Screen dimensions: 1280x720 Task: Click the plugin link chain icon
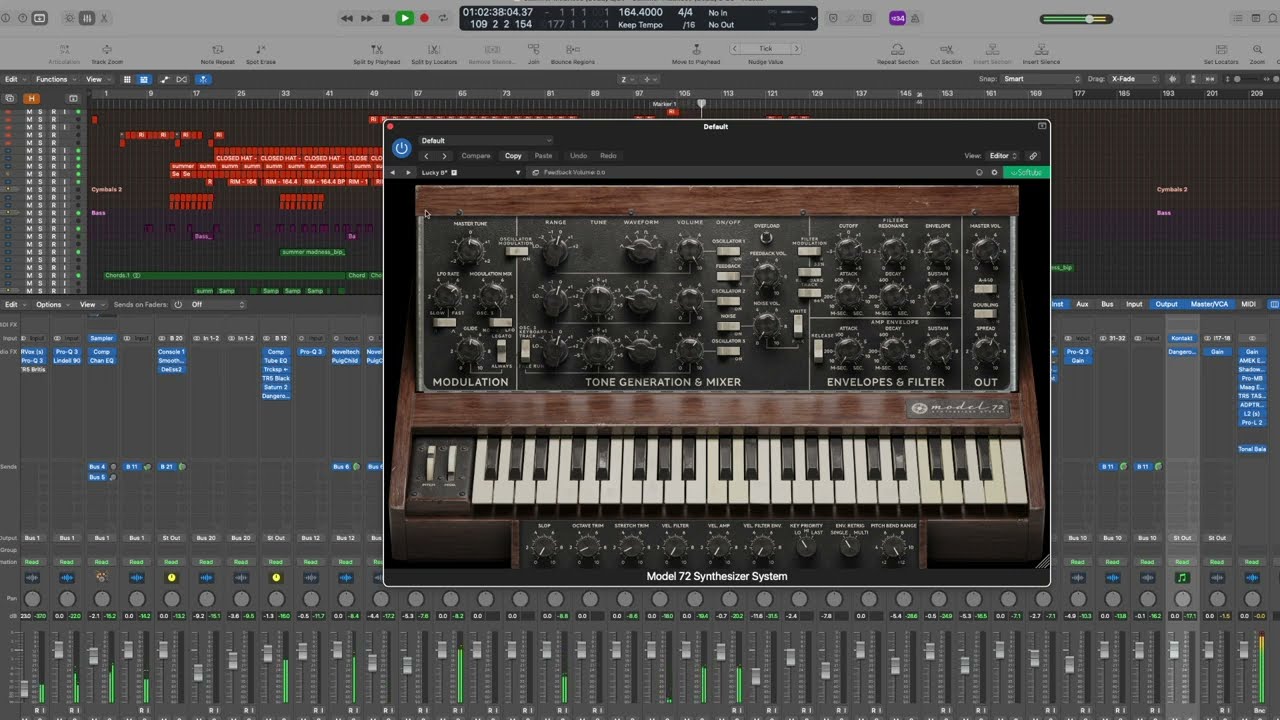click(x=1033, y=156)
